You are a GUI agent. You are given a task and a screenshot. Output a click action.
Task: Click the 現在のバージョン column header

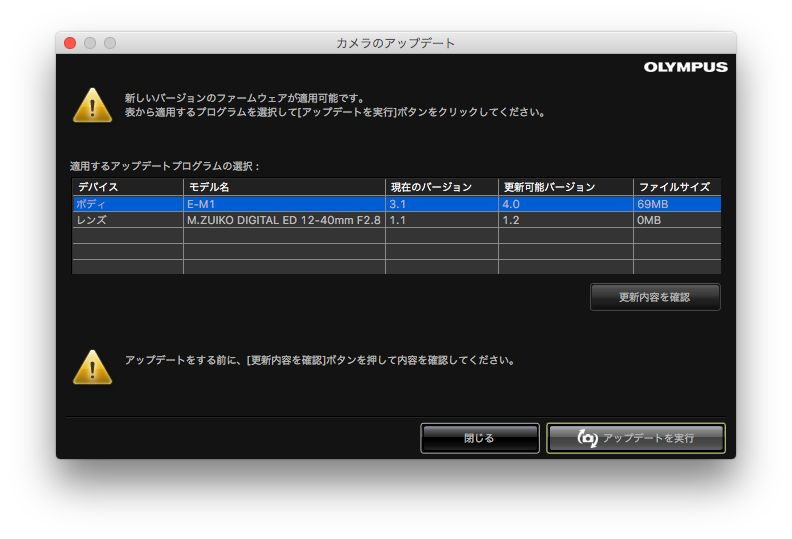tap(442, 187)
